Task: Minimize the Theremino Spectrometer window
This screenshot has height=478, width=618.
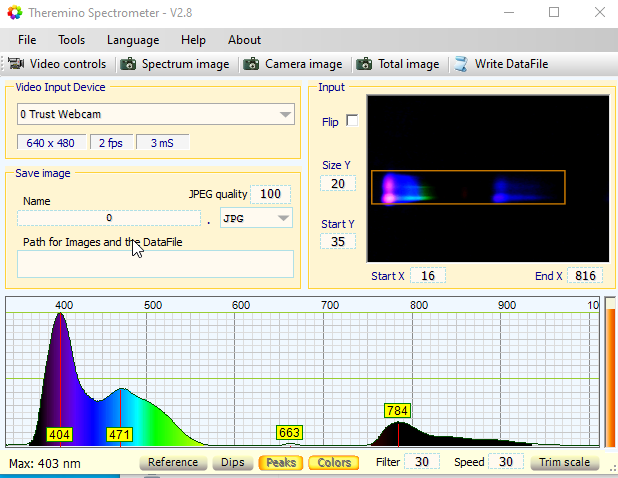Action: [509, 13]
